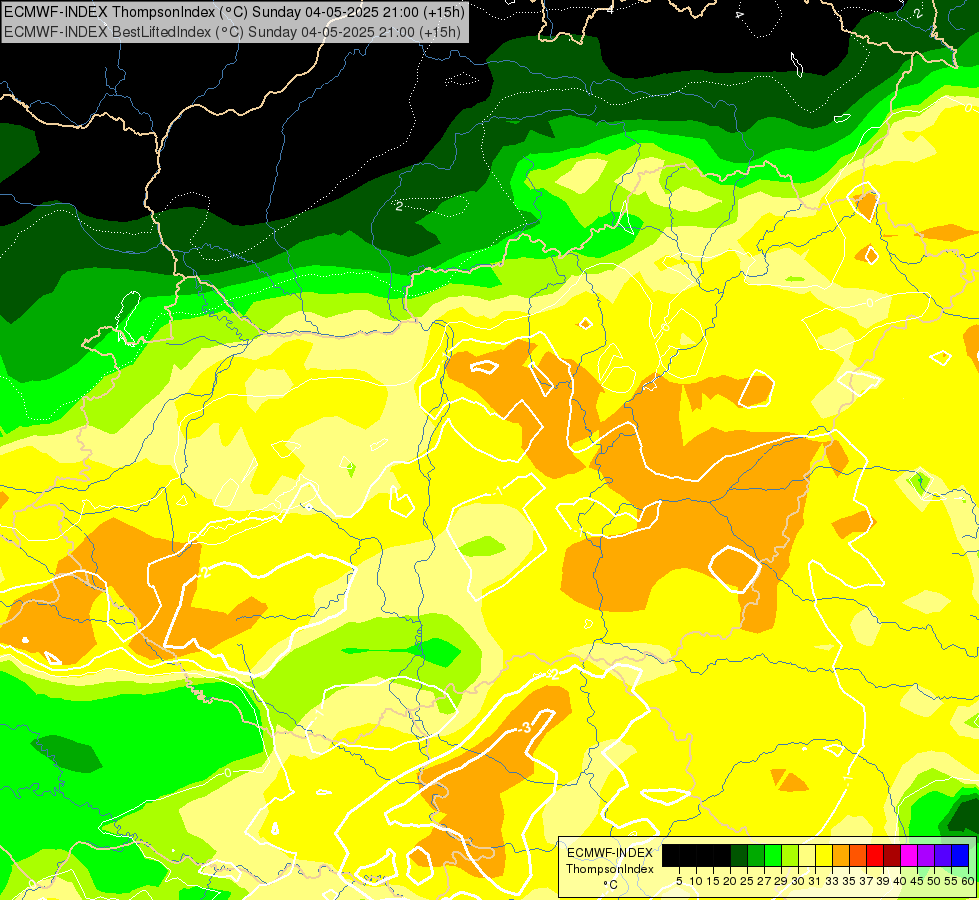Click the legend tick value '60'
Viewport: 979px width, 900px height.
pos(968,881)
